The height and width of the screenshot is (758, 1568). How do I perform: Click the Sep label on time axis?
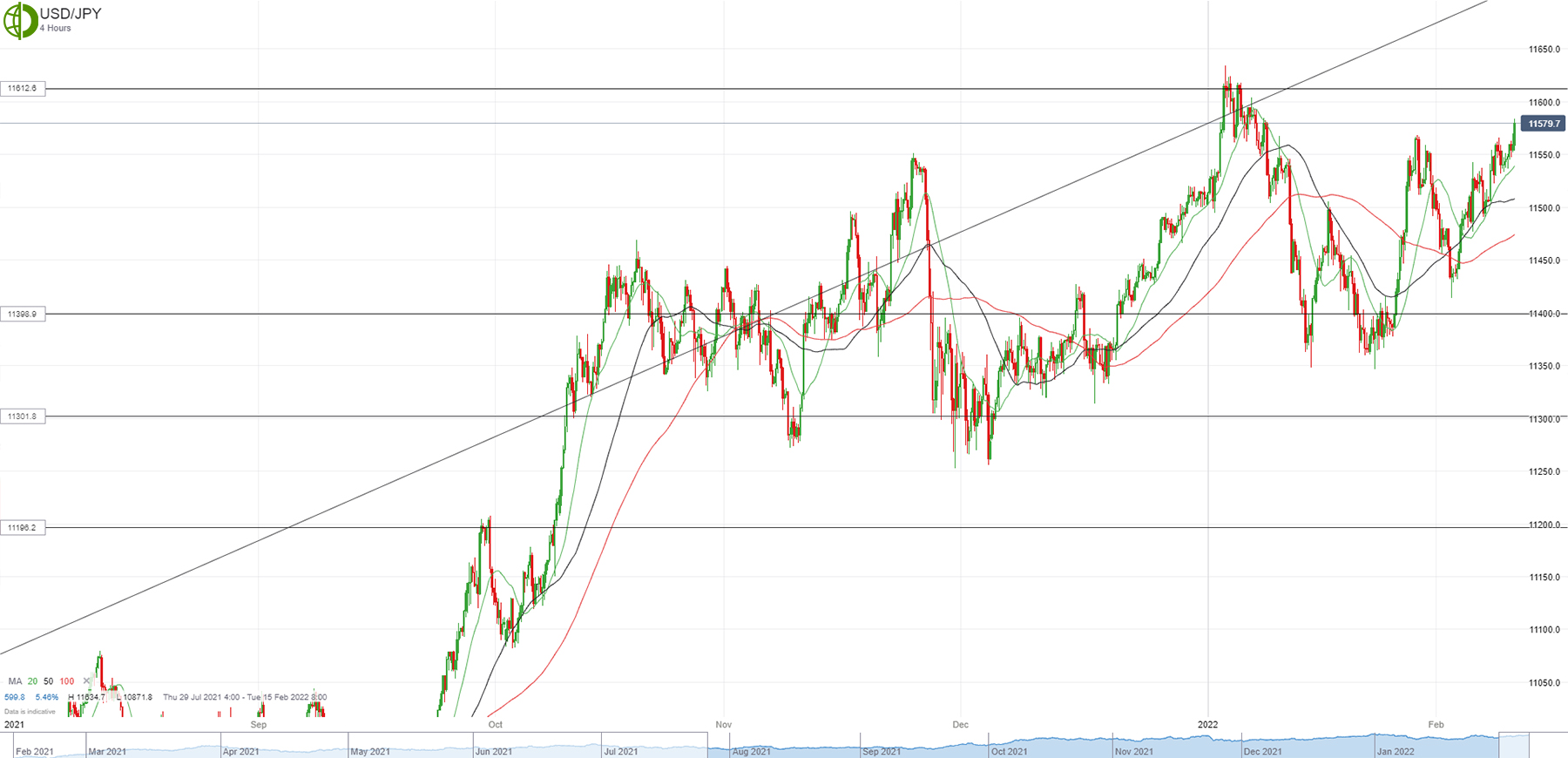pos(258,725)
